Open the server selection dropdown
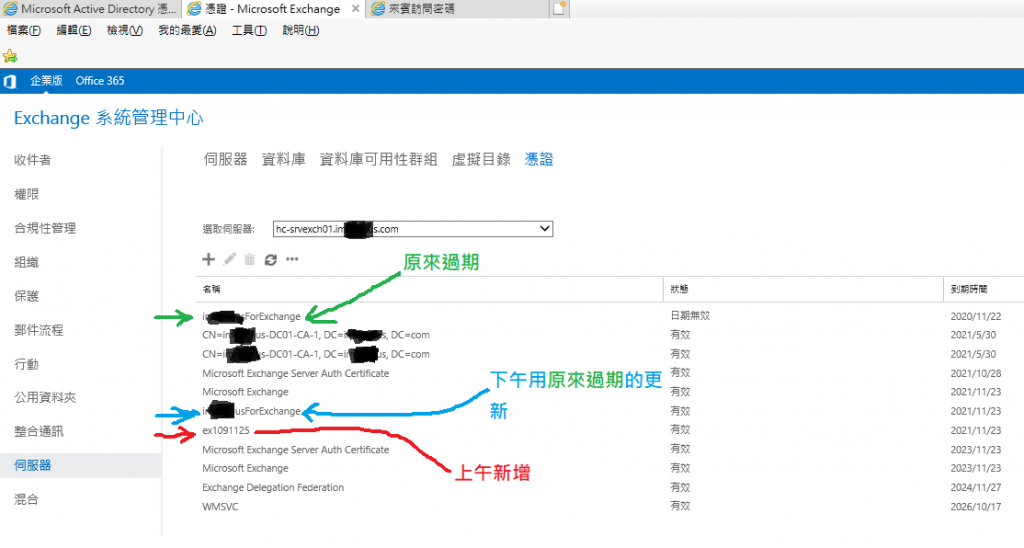Viewport: 1024px width, 548px height. pos(413,229)
